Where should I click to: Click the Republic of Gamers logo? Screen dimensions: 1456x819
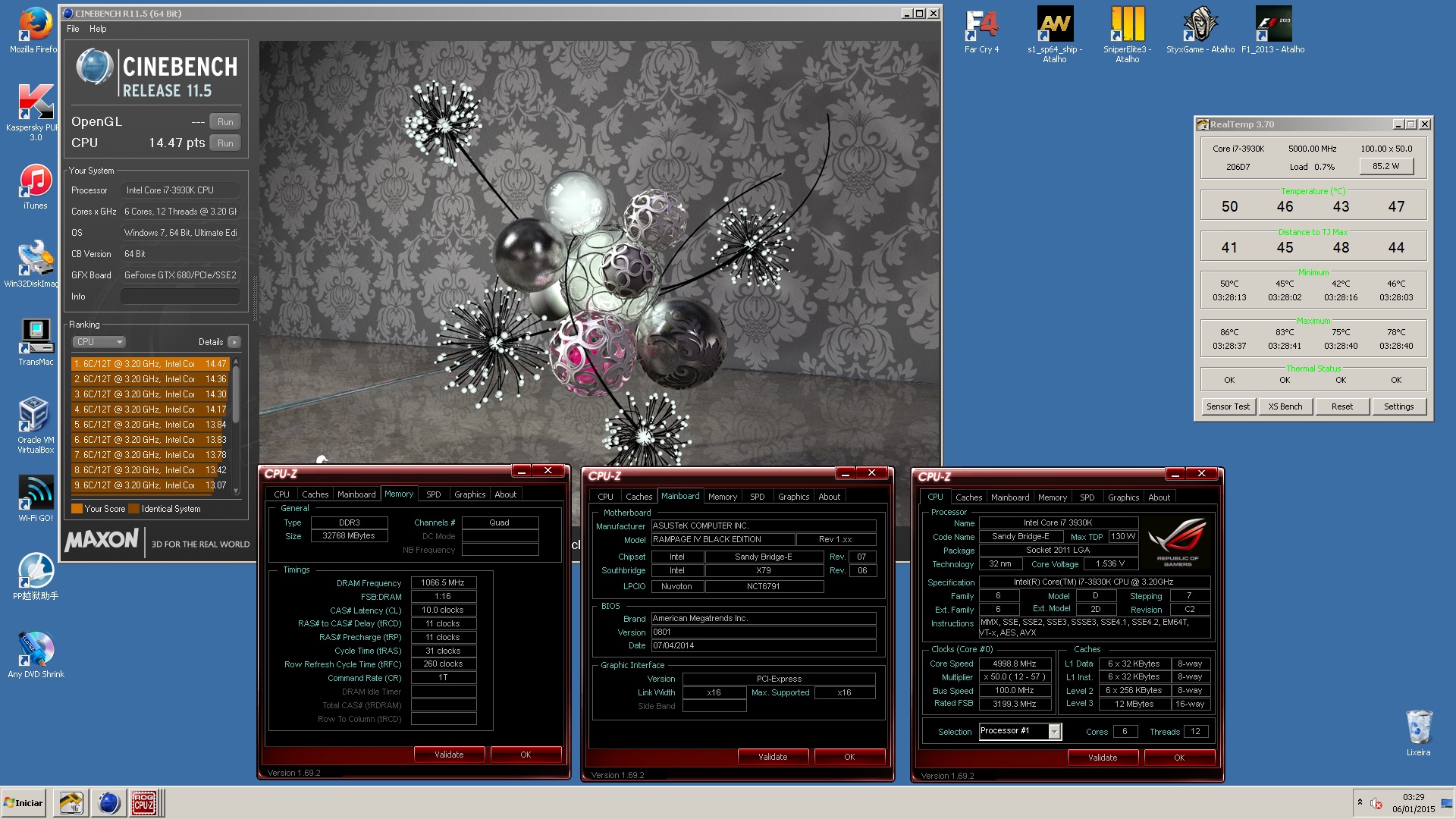pos(1178,541)
